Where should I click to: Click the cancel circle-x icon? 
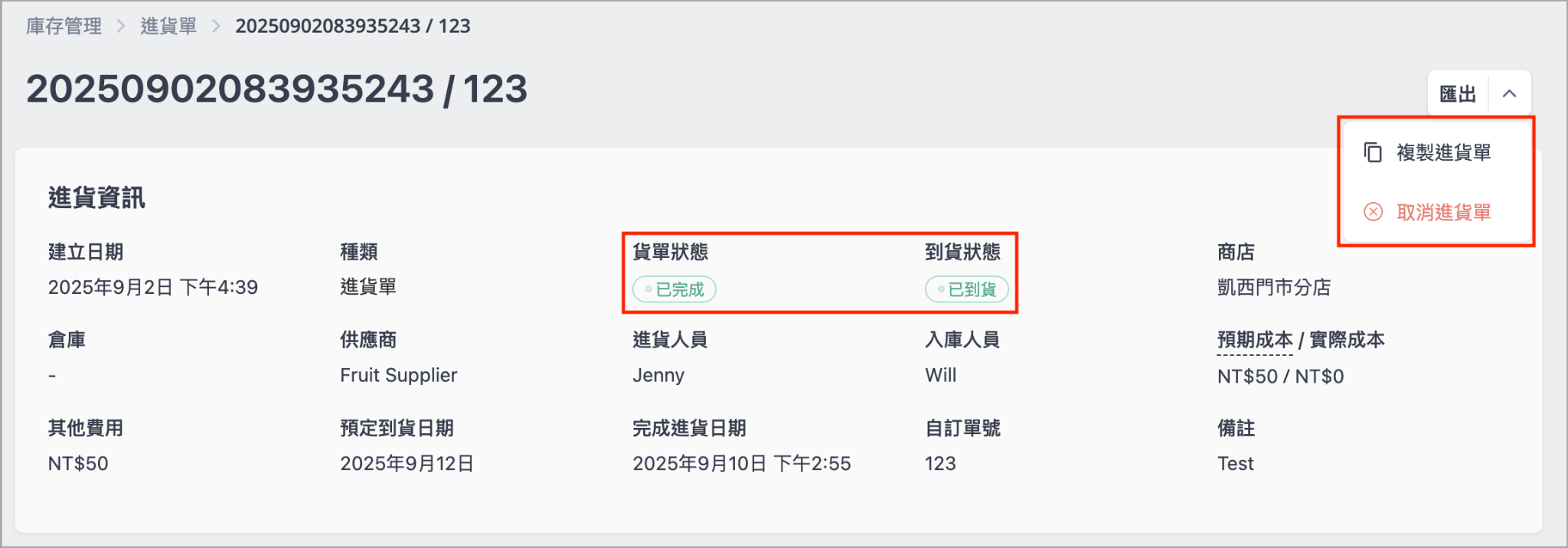point(1373,212)
